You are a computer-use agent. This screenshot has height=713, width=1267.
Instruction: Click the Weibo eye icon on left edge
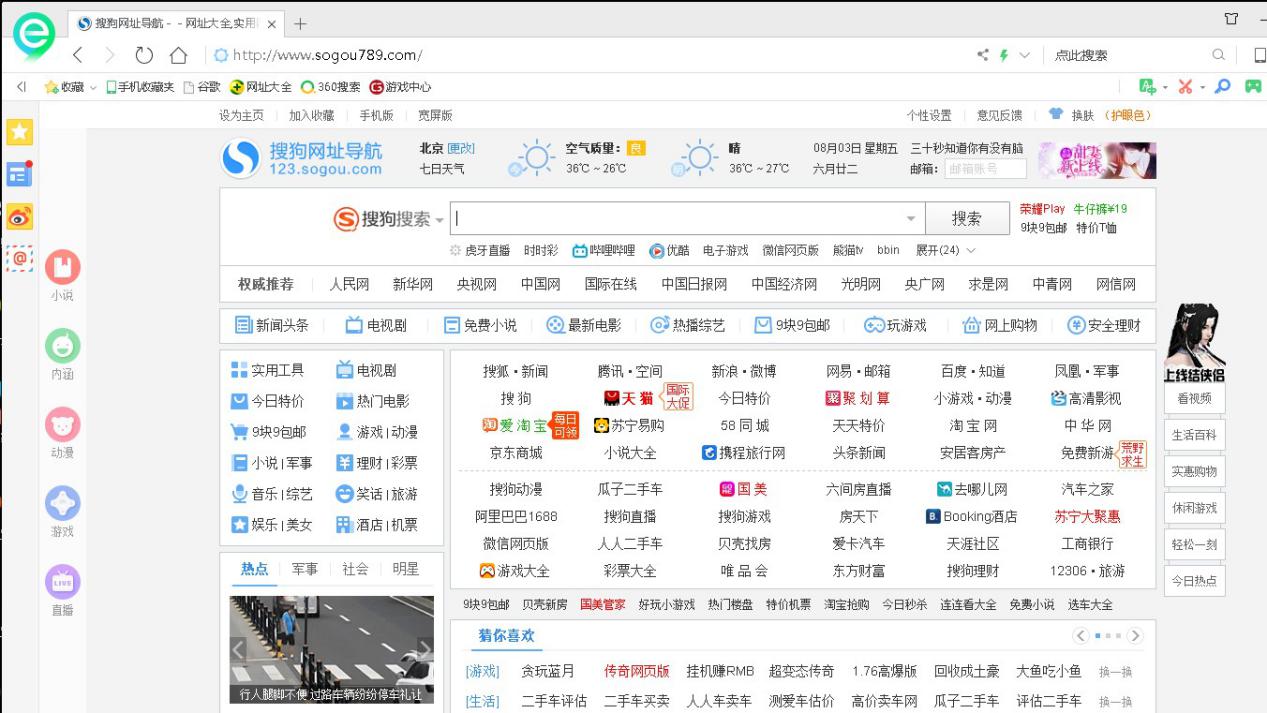(18, 216)
